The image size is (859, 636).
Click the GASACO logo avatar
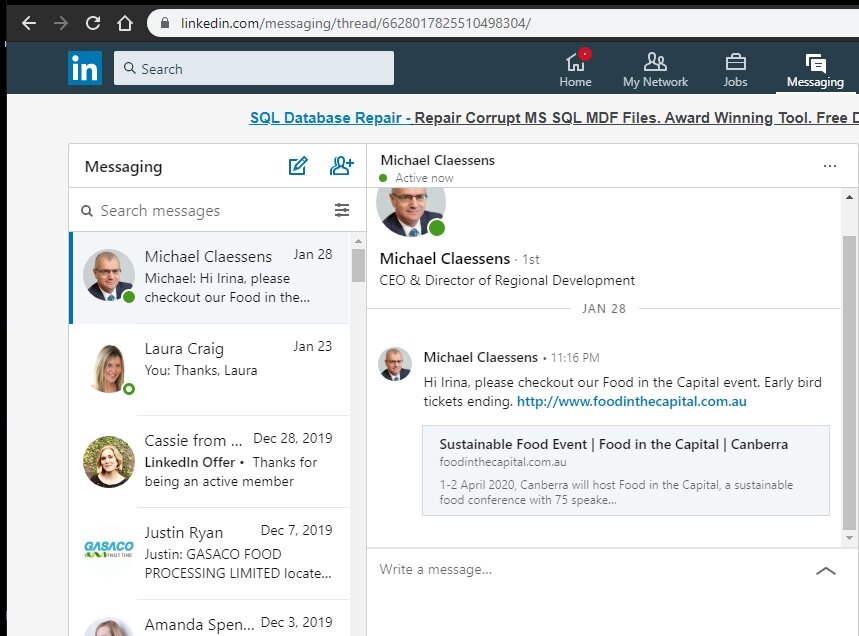[x=108, y=548]
